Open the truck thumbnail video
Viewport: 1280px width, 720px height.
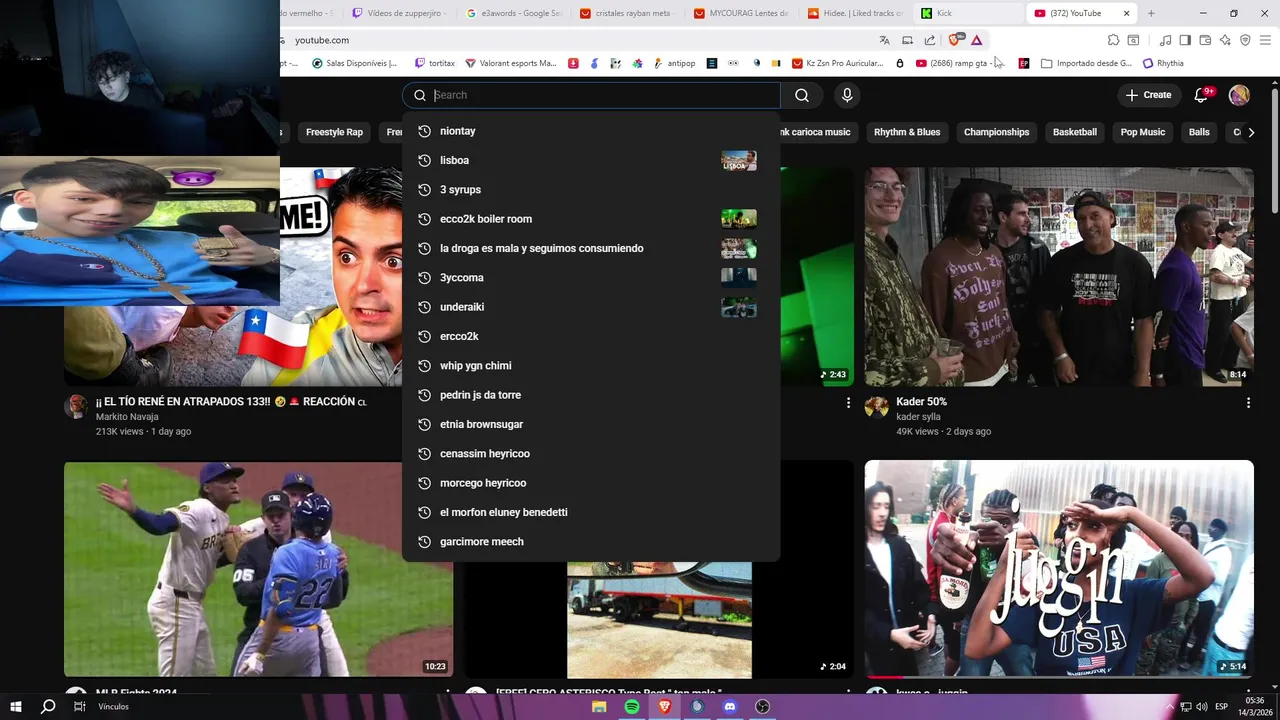point(659,620)
